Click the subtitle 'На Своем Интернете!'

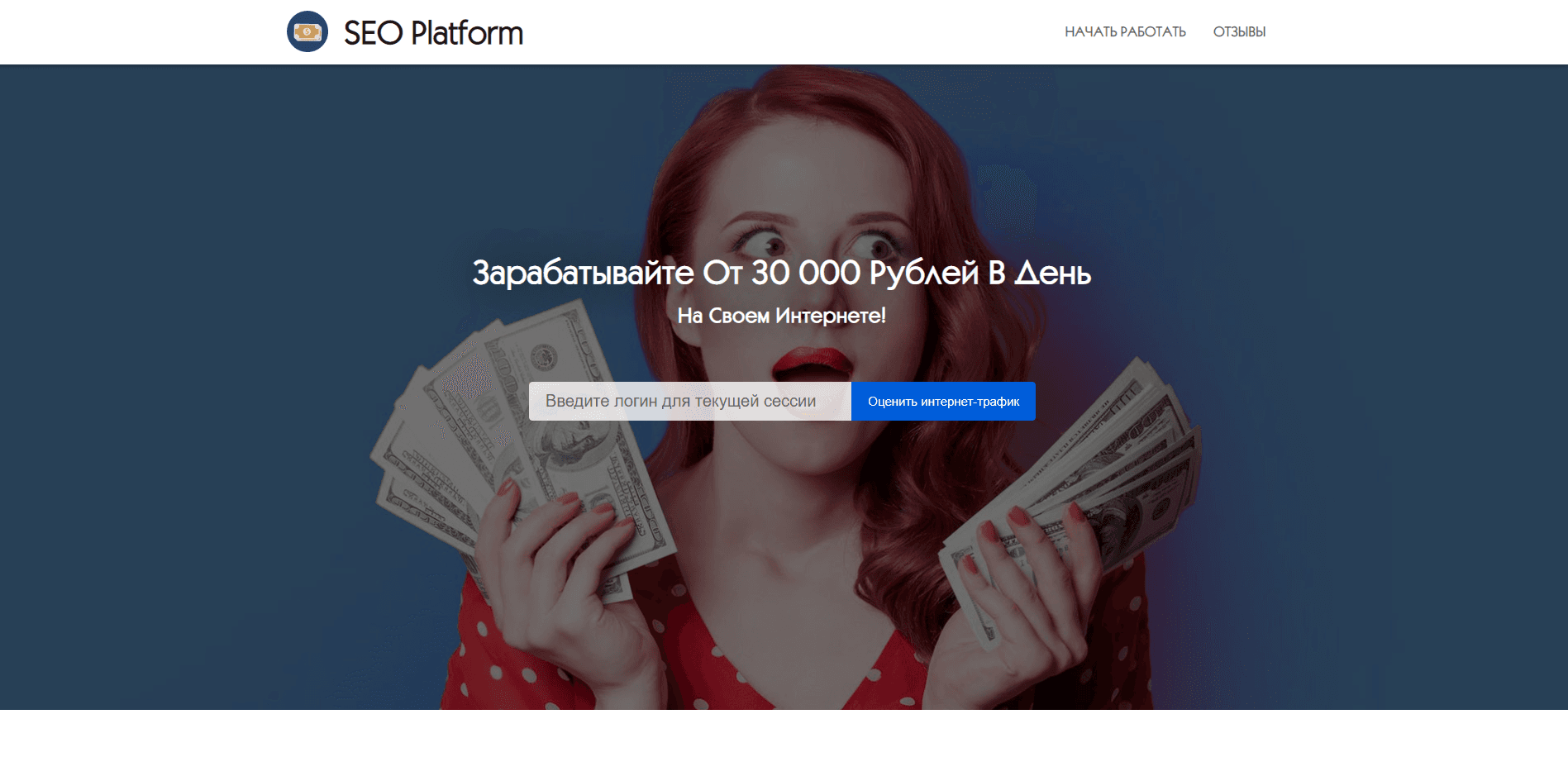[782, 314]
